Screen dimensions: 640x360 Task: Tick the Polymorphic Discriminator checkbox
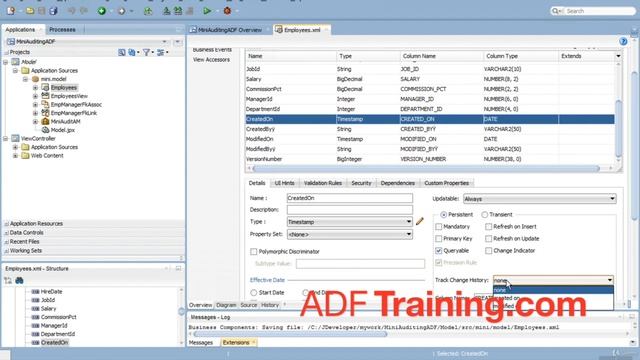[253, 251]
